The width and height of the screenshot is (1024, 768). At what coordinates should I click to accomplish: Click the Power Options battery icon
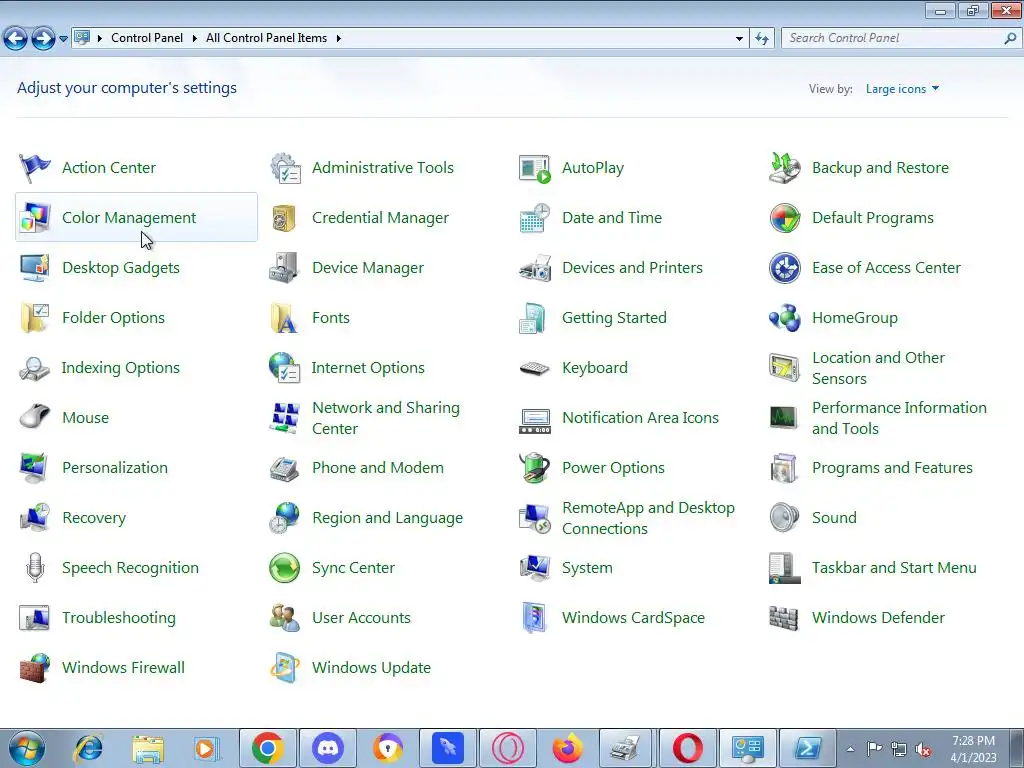click(535, 468)
